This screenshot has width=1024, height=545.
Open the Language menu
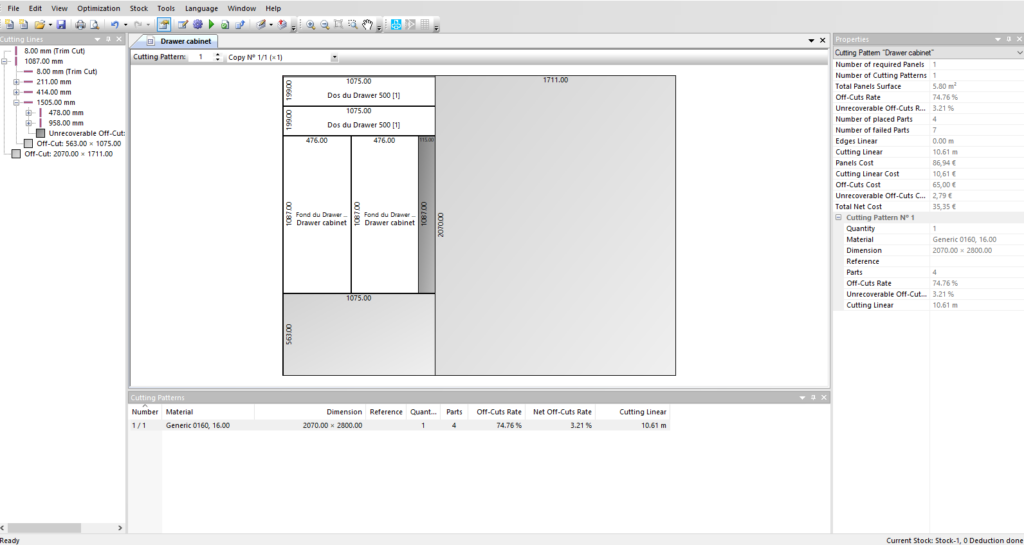[201, 8]
